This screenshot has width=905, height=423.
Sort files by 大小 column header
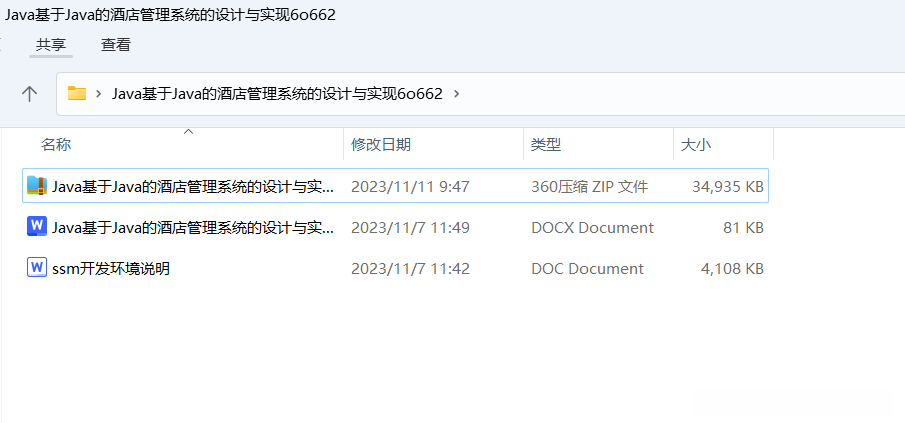(696, 144)
